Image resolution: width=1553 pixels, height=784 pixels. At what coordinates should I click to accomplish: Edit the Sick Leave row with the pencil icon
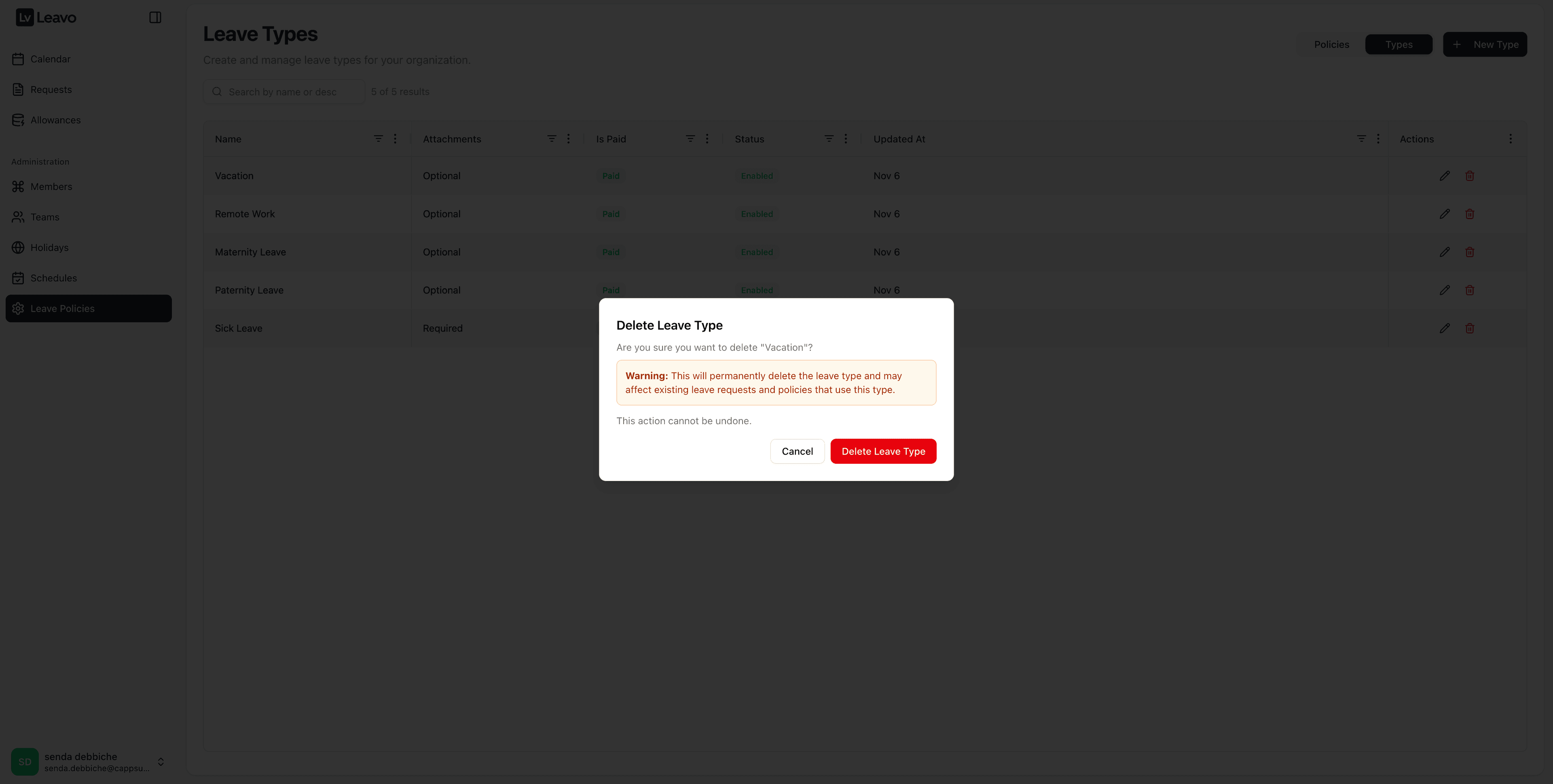1445,328
